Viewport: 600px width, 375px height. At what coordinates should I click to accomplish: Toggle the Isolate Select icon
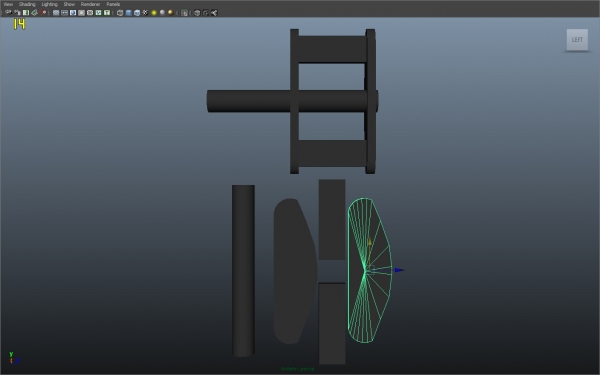tap(184, 13)
